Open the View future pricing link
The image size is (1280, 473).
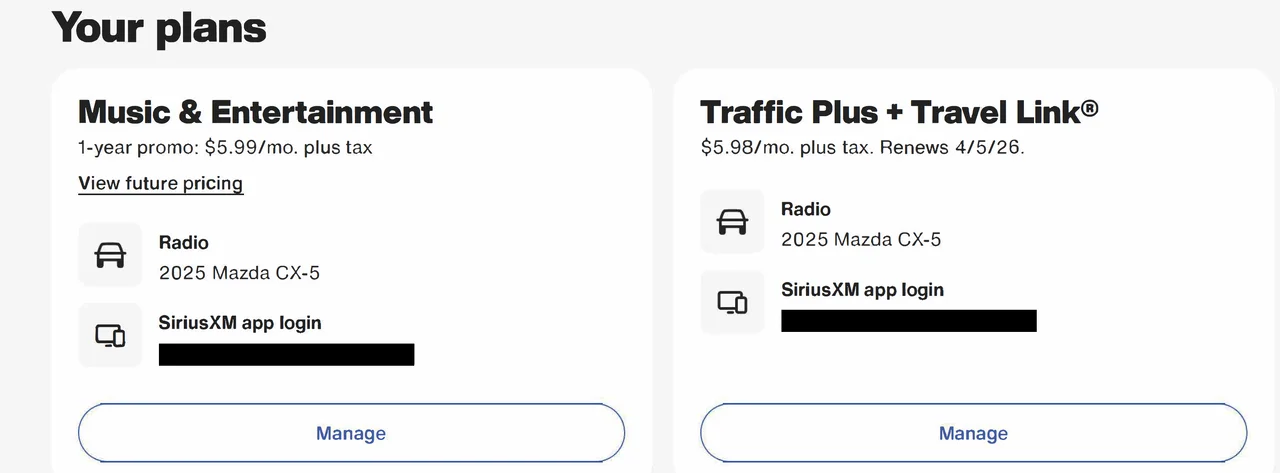pyautogui.click(x=160, y=183)
